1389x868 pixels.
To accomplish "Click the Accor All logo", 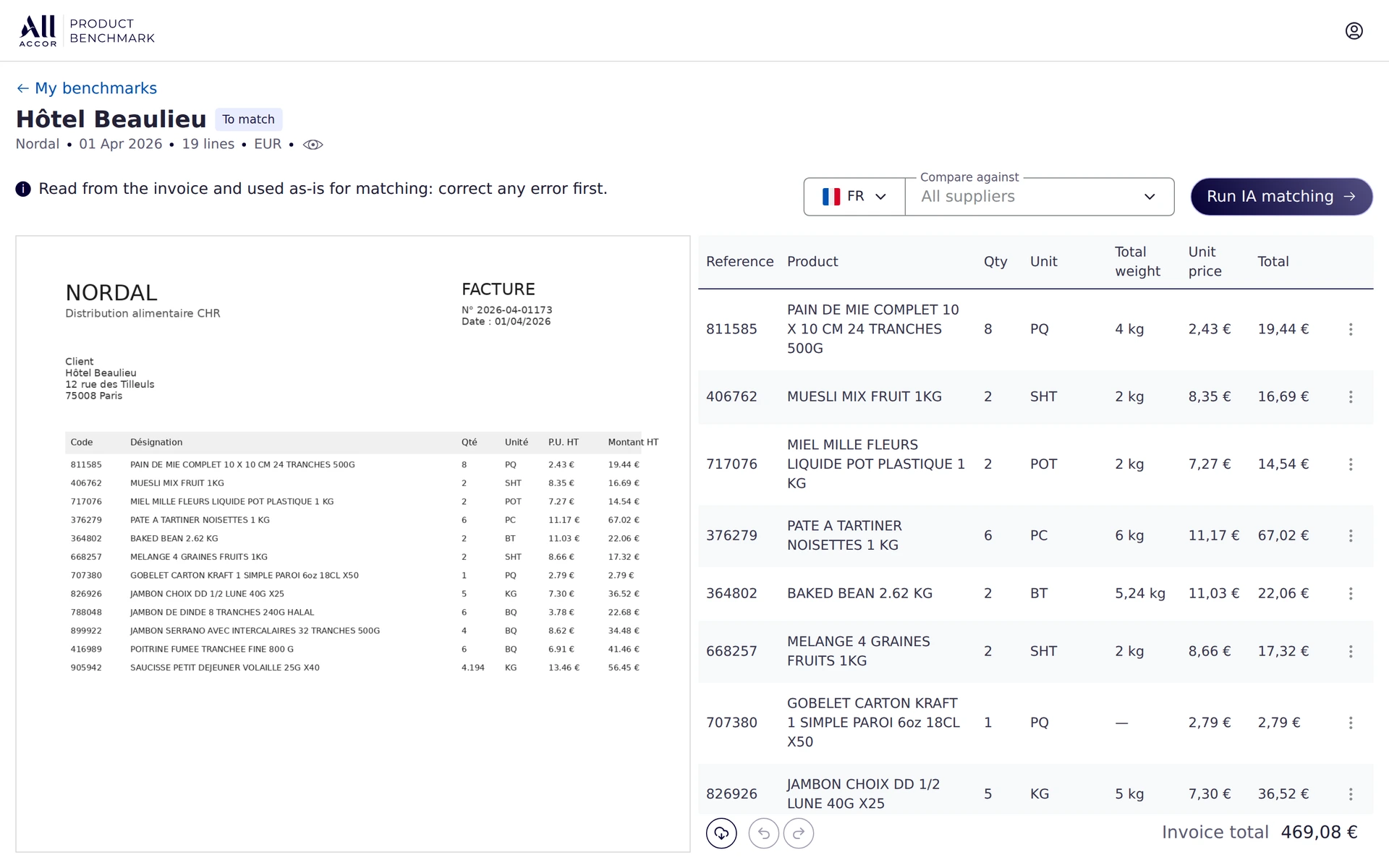I will (38, 31).
